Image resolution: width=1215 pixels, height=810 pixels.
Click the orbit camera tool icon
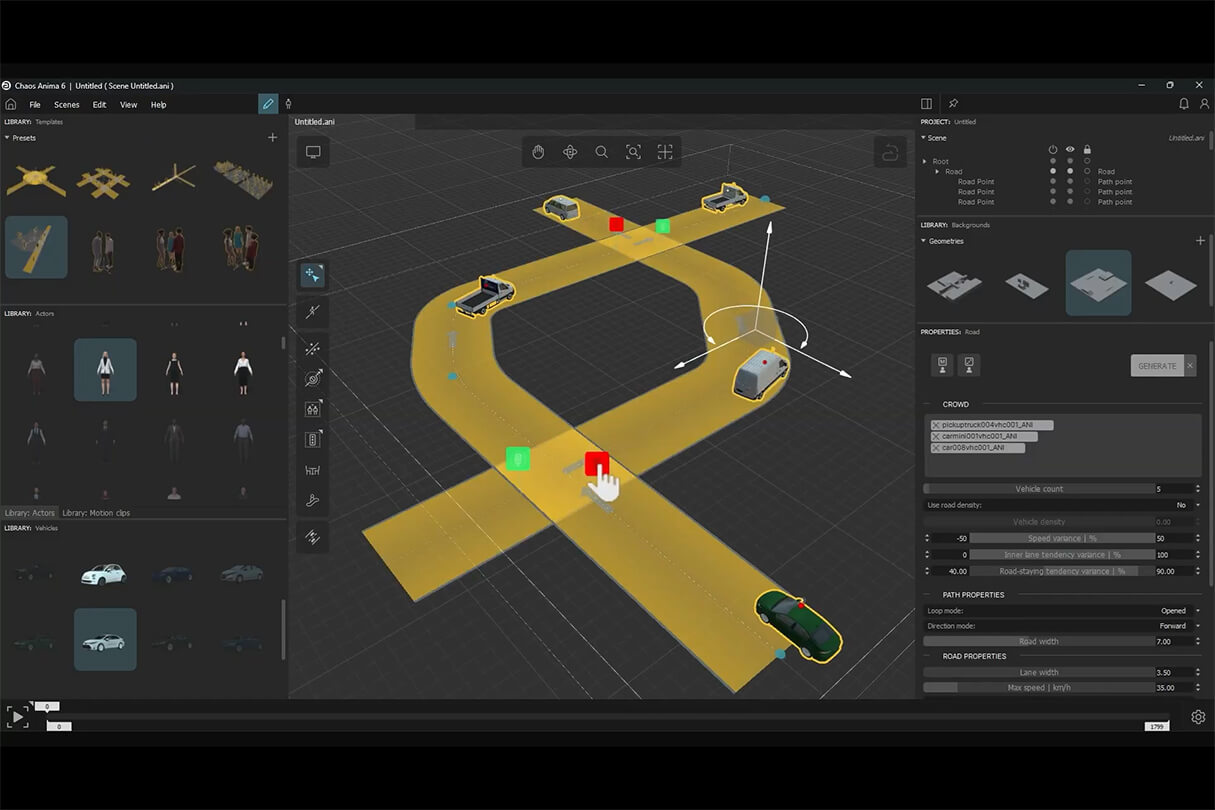coord(570,152)
